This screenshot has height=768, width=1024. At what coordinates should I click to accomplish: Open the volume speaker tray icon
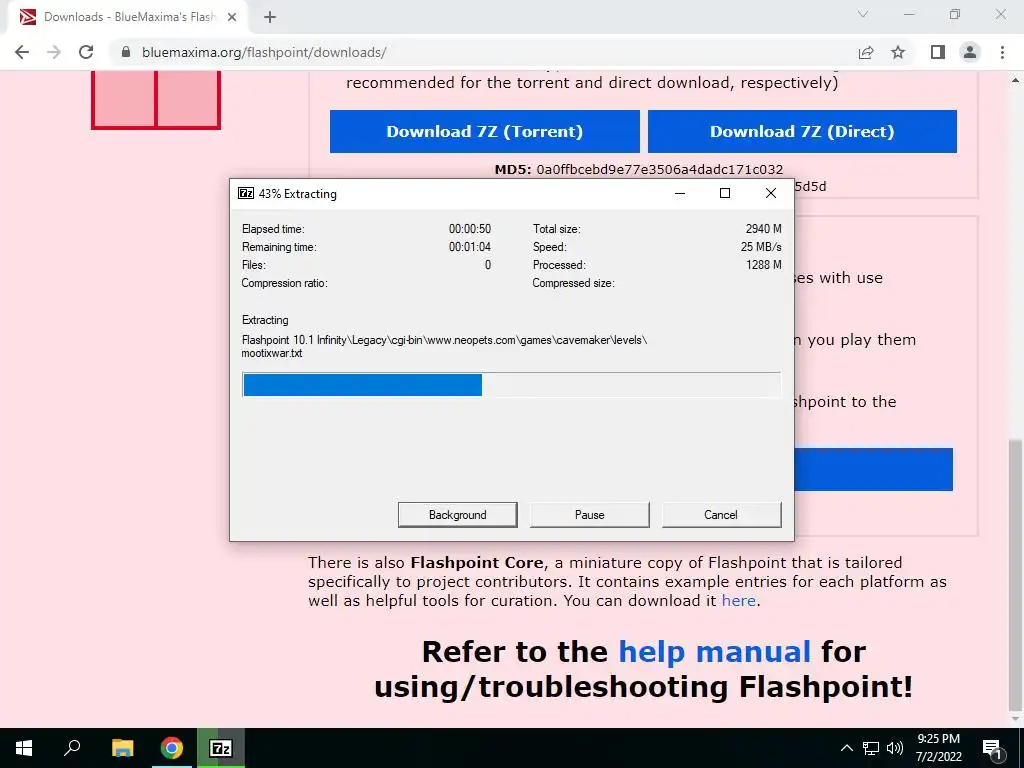895,748
